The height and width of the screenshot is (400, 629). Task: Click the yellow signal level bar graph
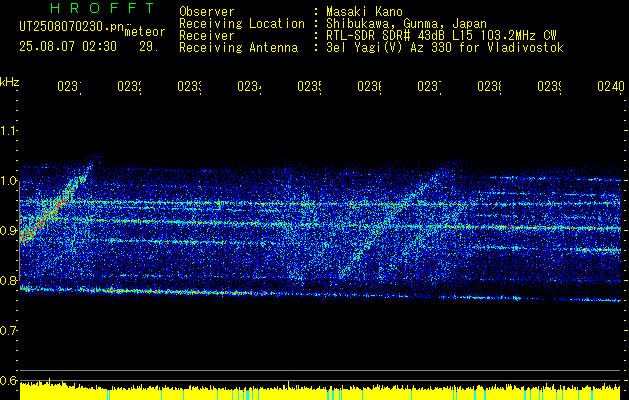pyautogui.click(x=320, y=392)
